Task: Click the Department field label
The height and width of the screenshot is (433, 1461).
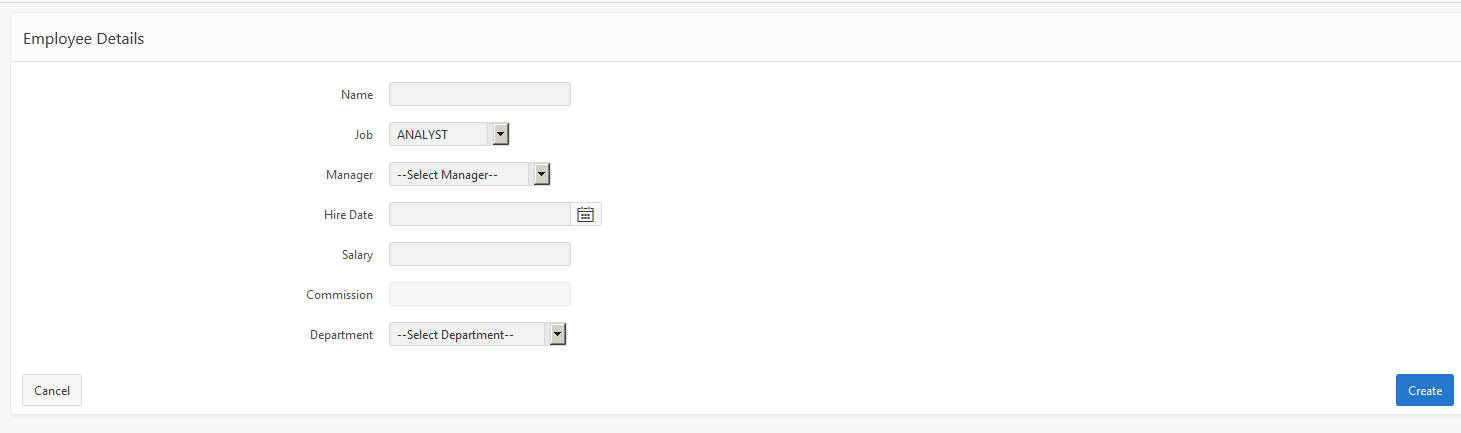Action: point(341,335)
